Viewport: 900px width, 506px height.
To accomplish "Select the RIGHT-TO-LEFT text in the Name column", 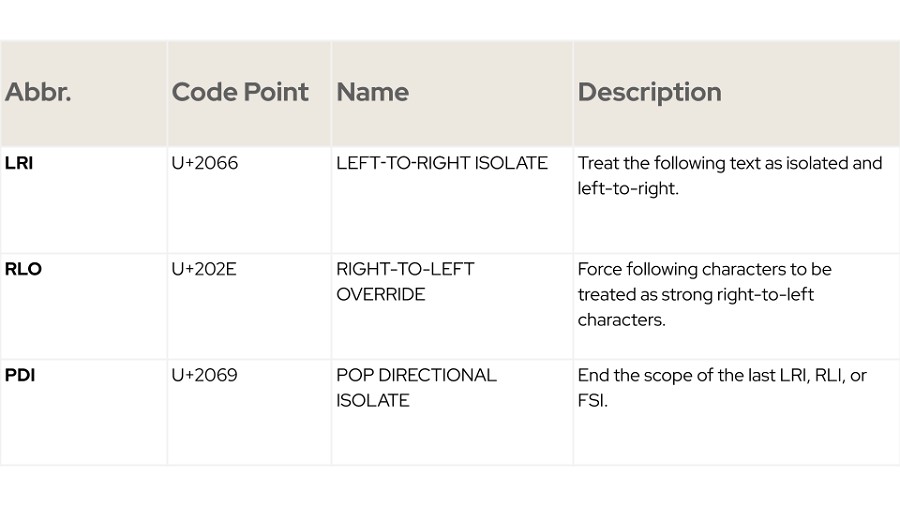I will coord(405,269).
